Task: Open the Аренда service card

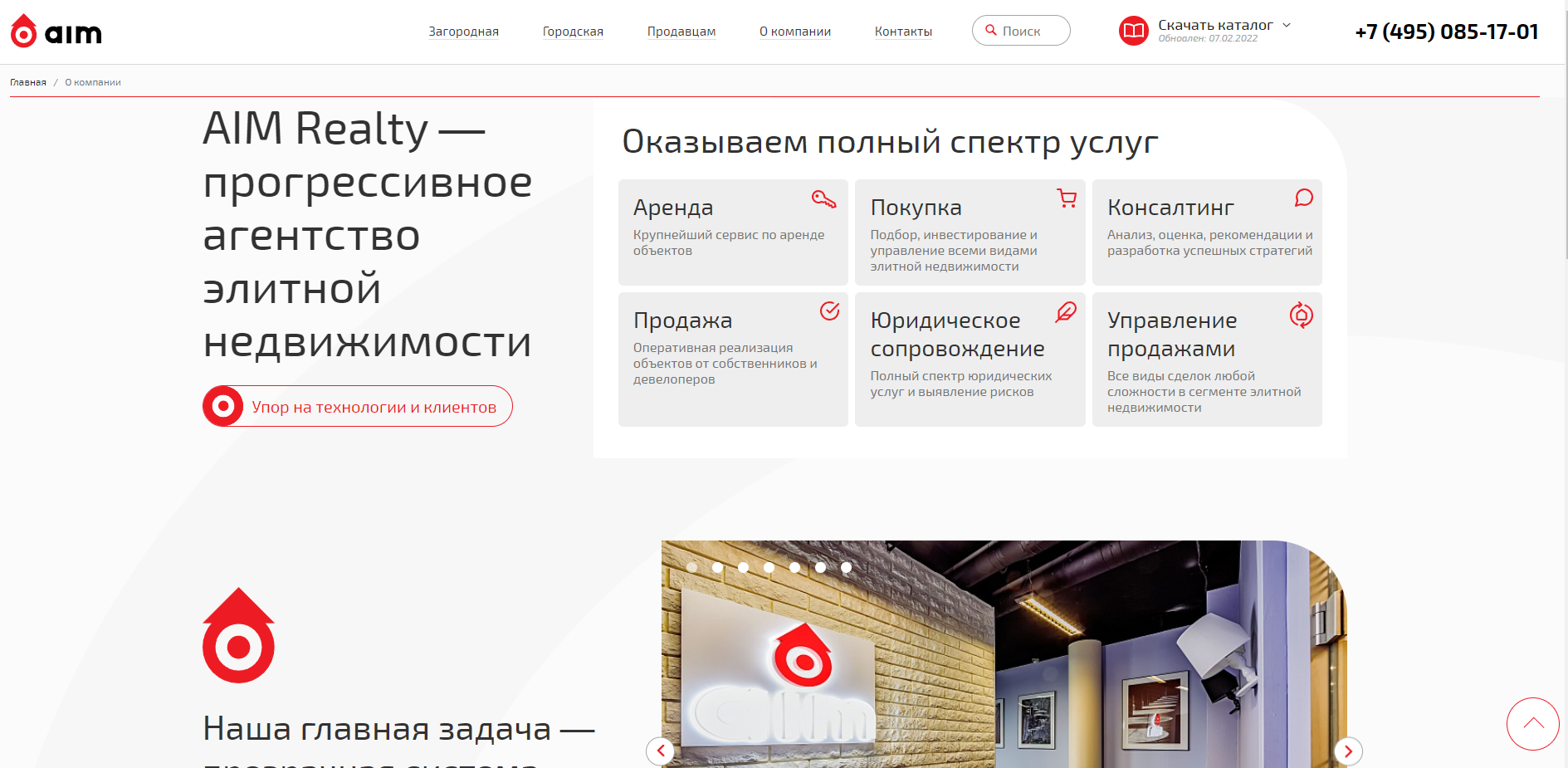Action: 733,232
